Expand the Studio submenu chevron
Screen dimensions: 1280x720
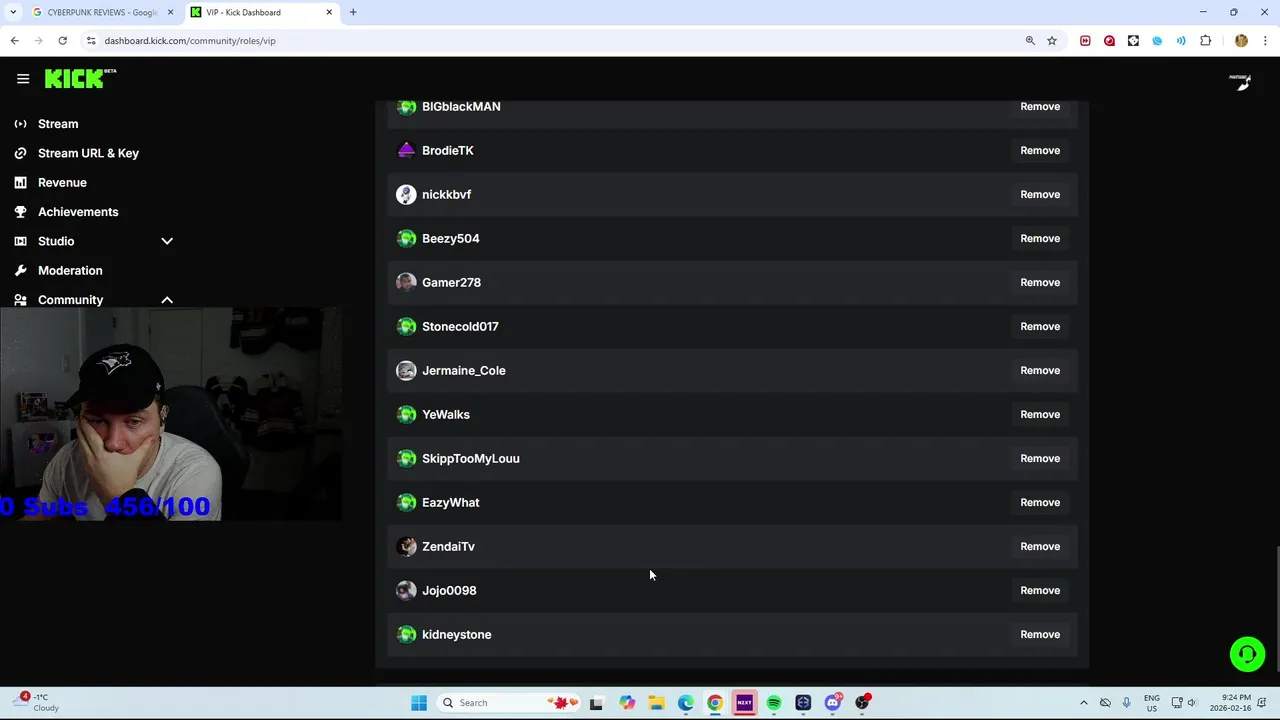167,241
